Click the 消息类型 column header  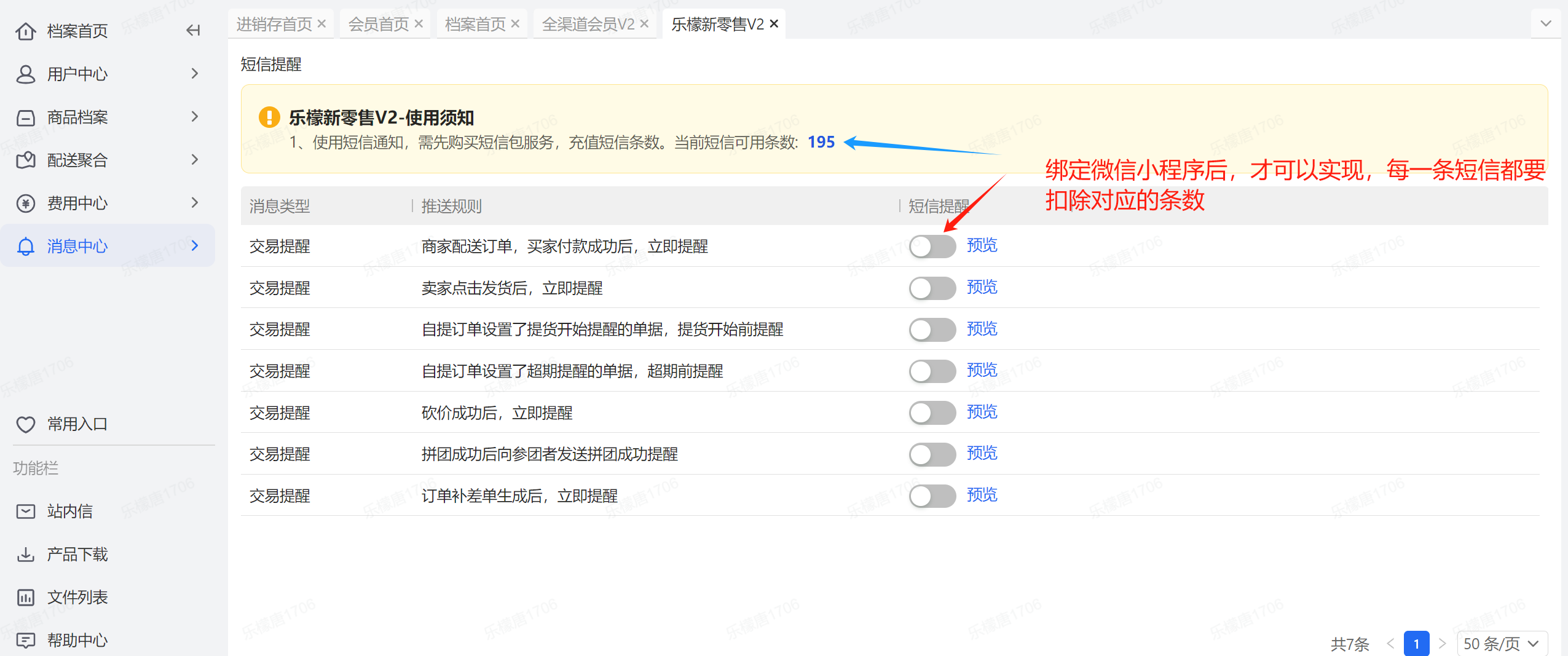[x=280, y=206]
